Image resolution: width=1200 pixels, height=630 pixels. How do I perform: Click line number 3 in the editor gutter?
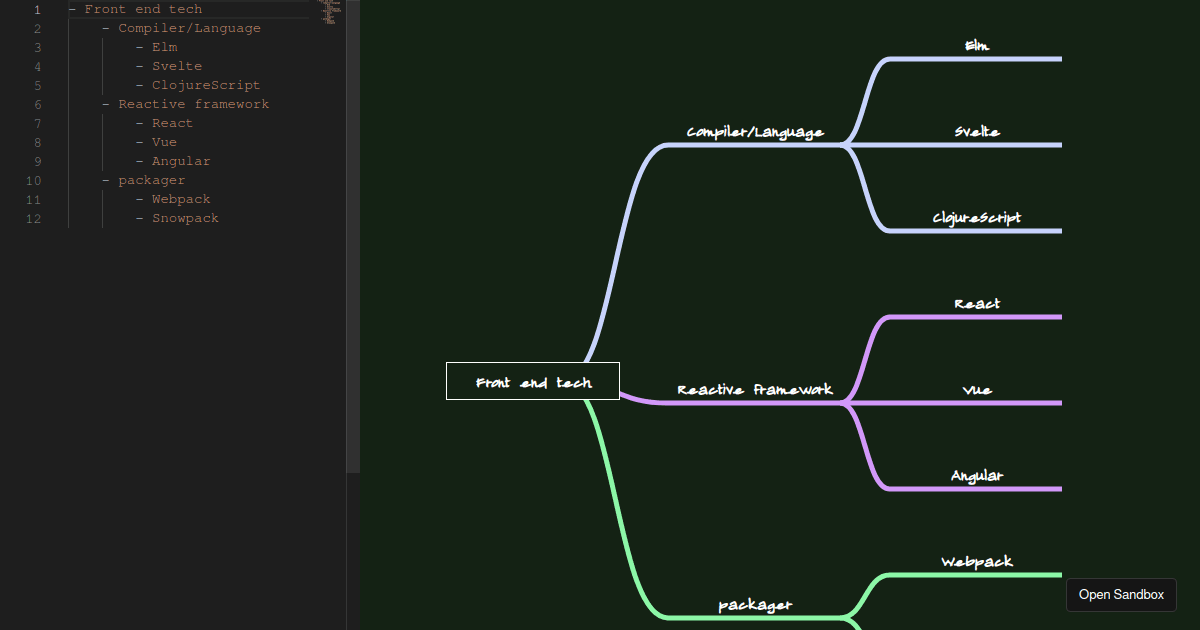click(37, 47)
